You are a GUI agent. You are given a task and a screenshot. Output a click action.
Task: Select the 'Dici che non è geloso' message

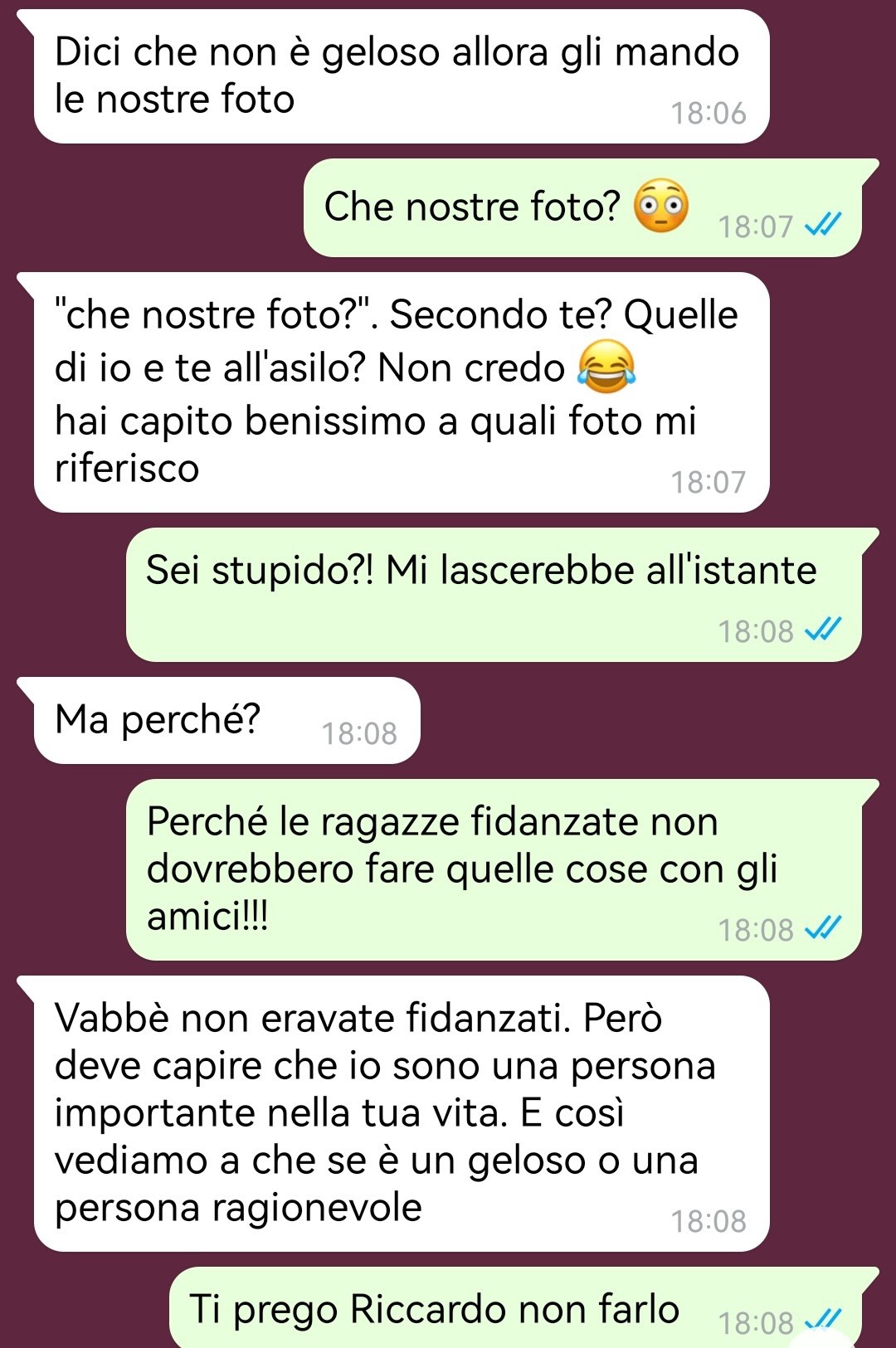(x=401, y=76)
